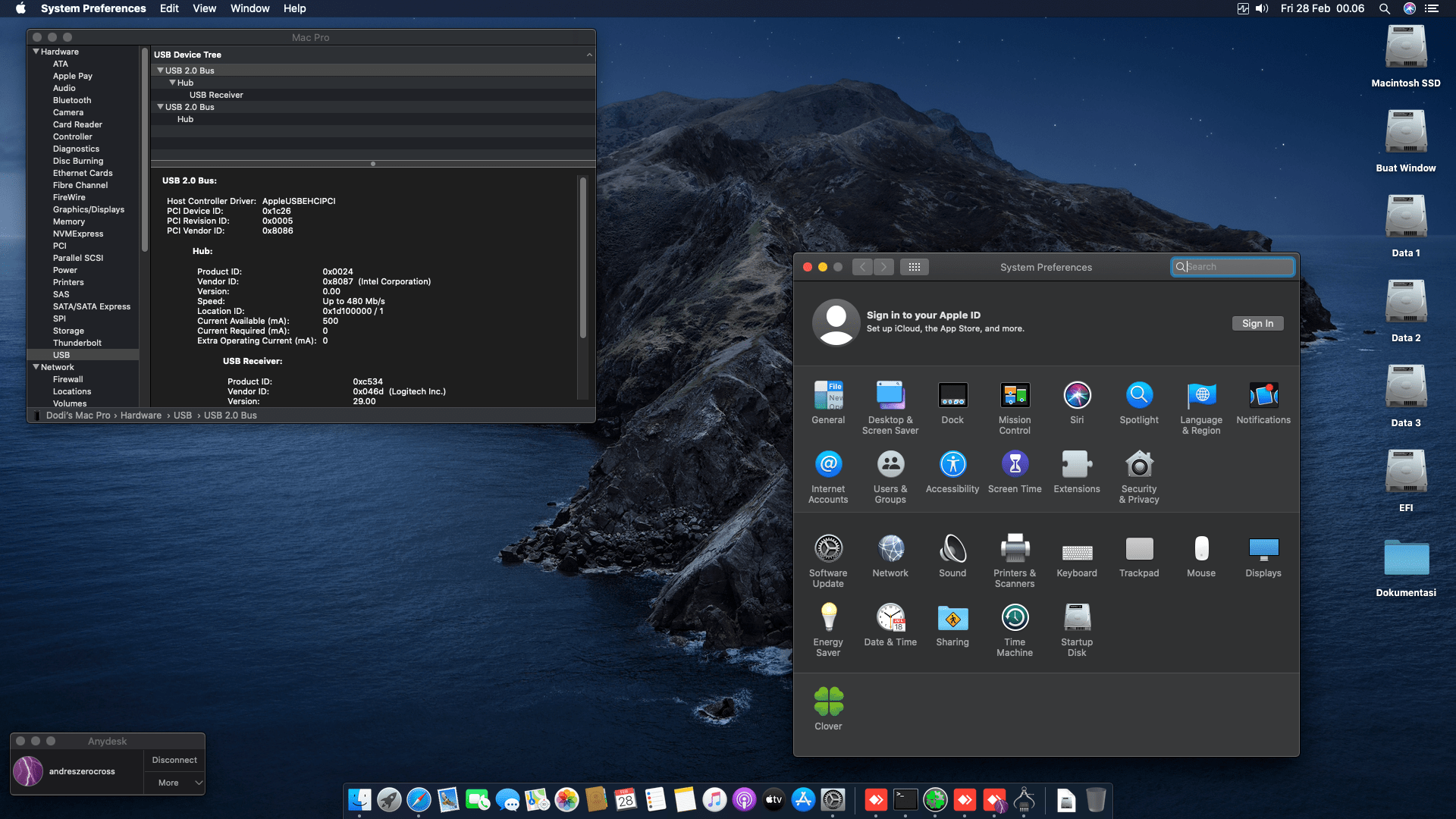The height and width of the screenshot is (819, 1456).
Task: Open the Apple menu
Action: [20, 8]
